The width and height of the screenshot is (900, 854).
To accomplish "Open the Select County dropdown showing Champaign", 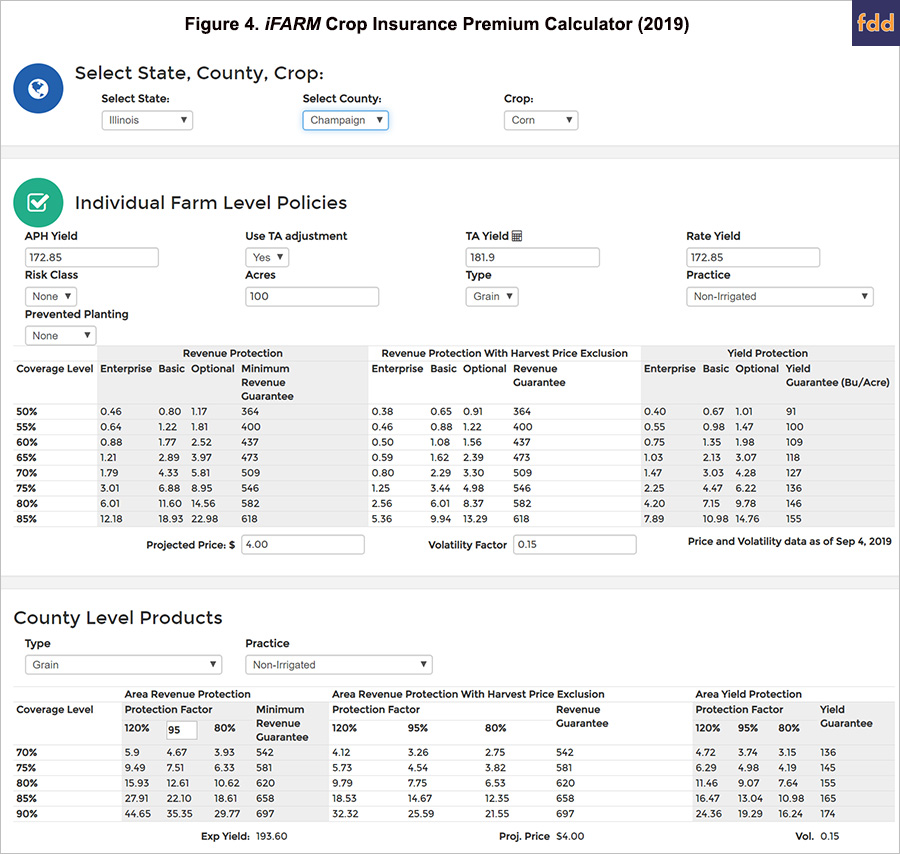I will [346, 120].
